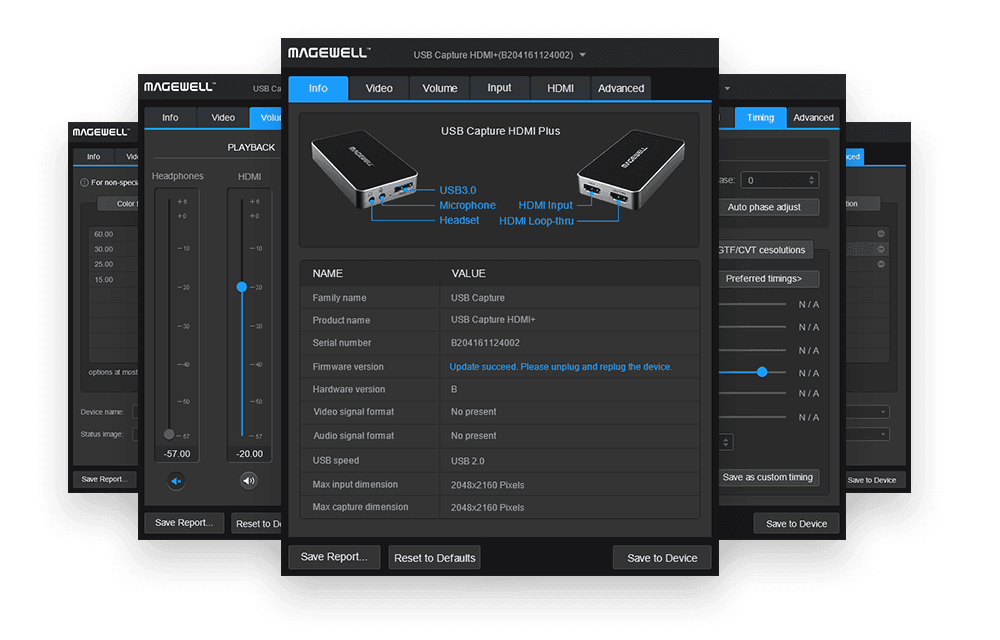Click Reset to Defaults on the front window
This screenshot has width=1000, height=640.
point(434,557)
